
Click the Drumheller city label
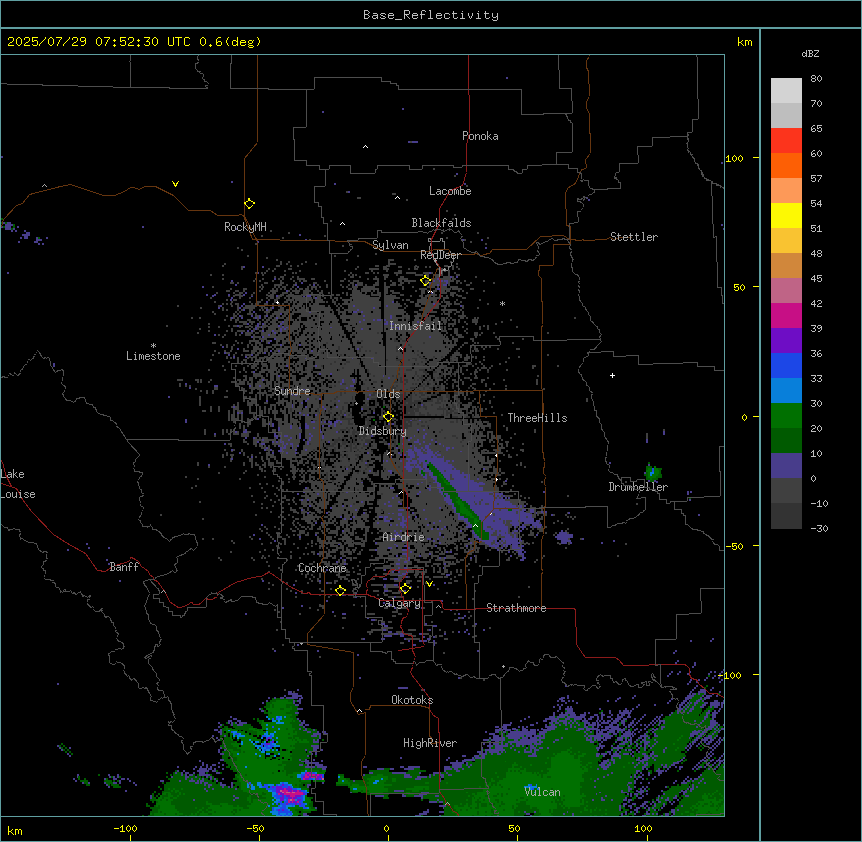(638, 487)
